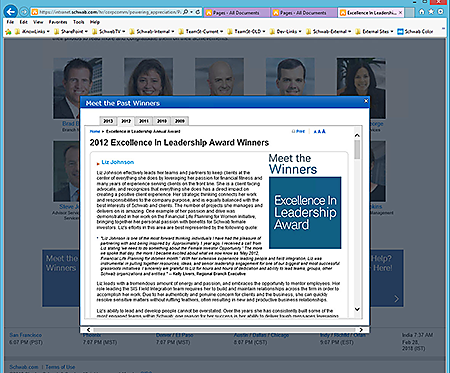Open a new blank browser tab
The height and width of the screenshot is (373, 450).
(x=410, y=13)
